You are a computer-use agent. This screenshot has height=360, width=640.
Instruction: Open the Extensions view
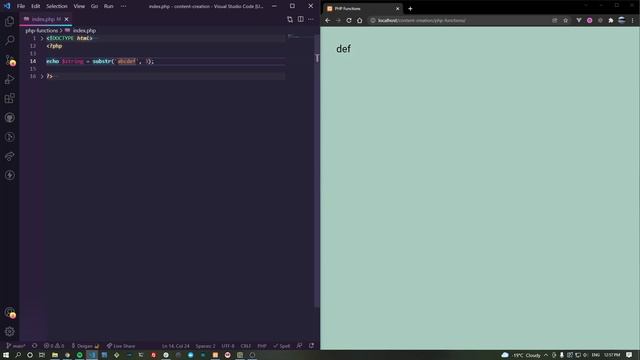point(9,98)
